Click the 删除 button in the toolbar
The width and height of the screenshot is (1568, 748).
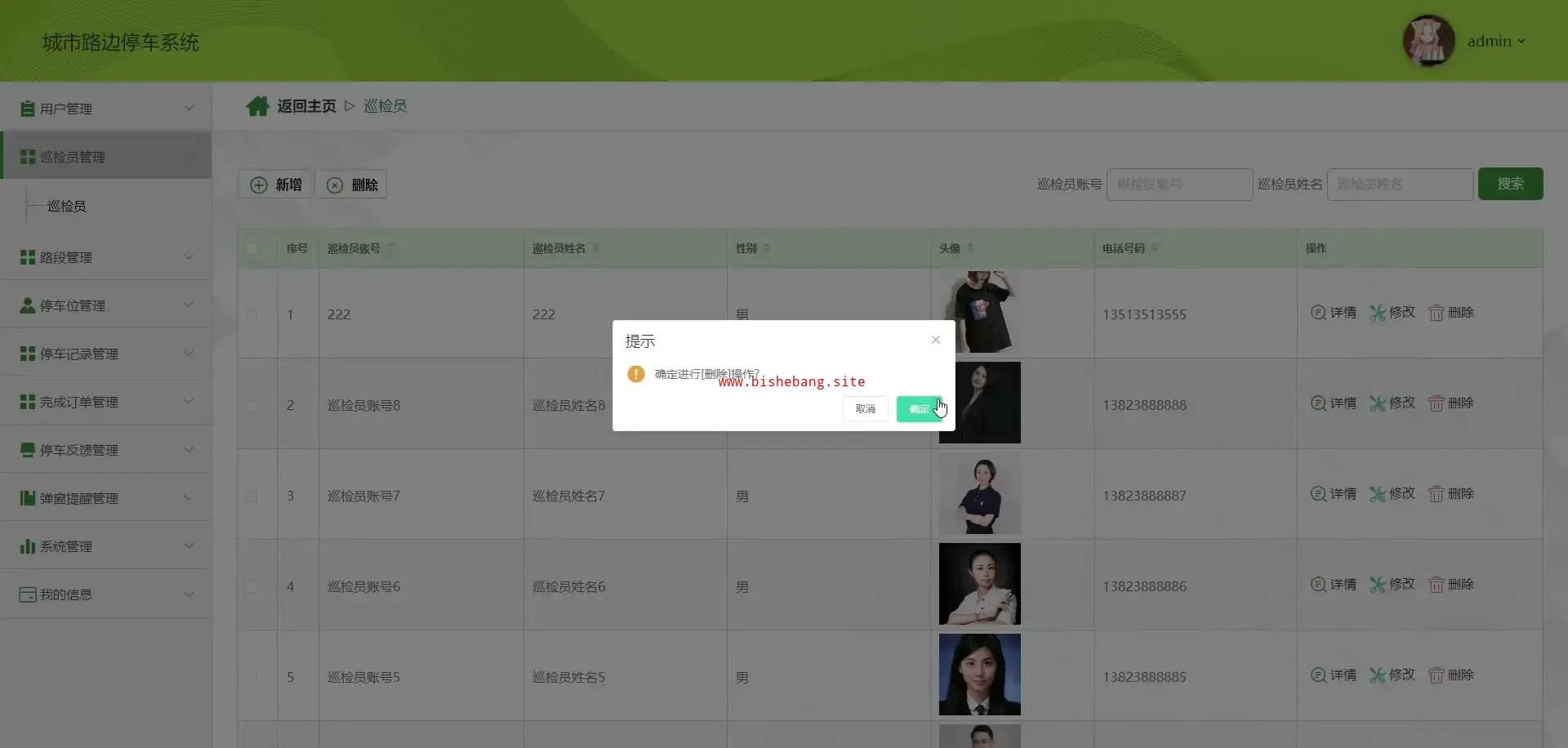coord(351,185)
